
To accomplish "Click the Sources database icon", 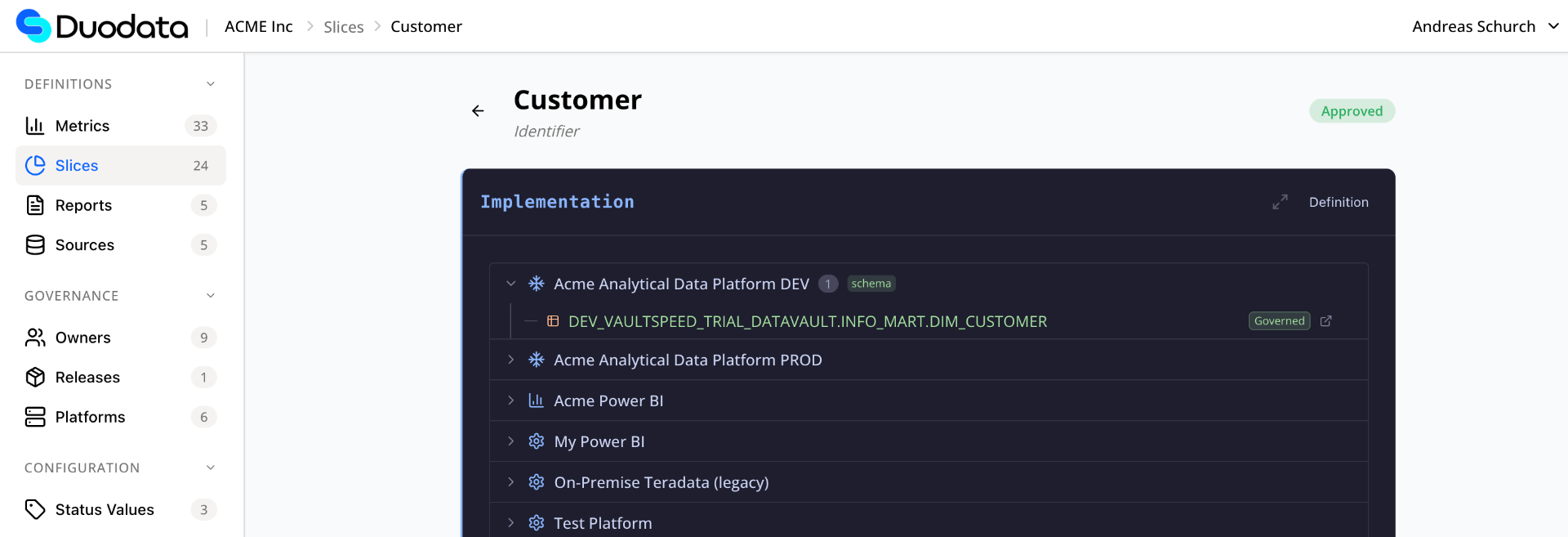I will (x=35, y=245).
